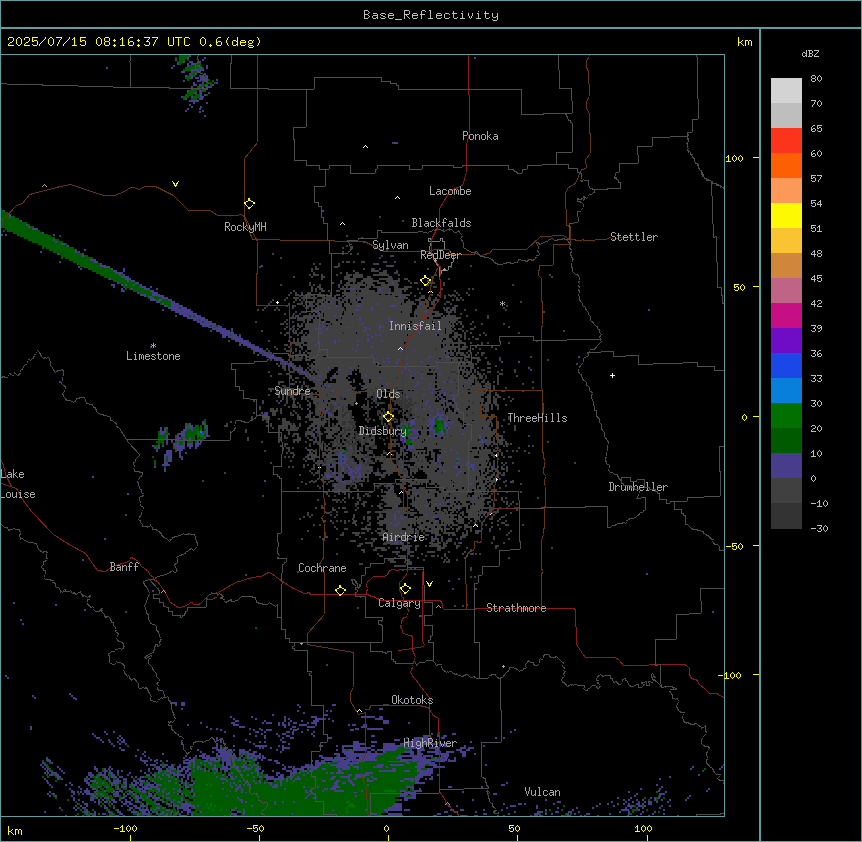Select the dark green 20-10 dBZ swatch
Screen dimensions: 862x842
tap(786, 441)
